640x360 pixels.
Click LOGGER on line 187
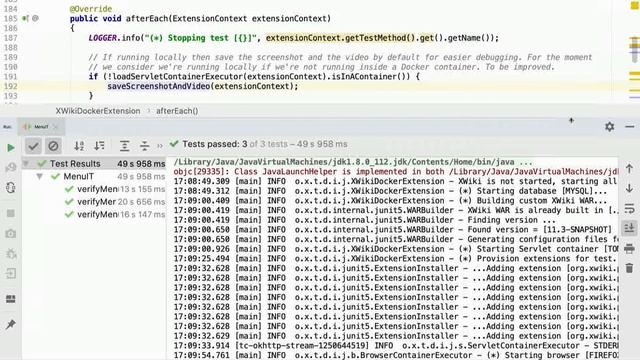(x=102, y=38)
